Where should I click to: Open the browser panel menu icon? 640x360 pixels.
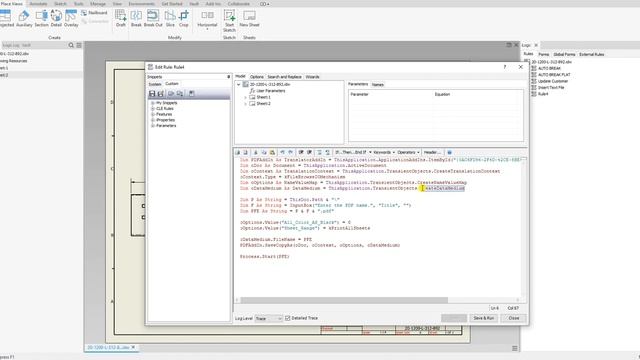[79, 45]
